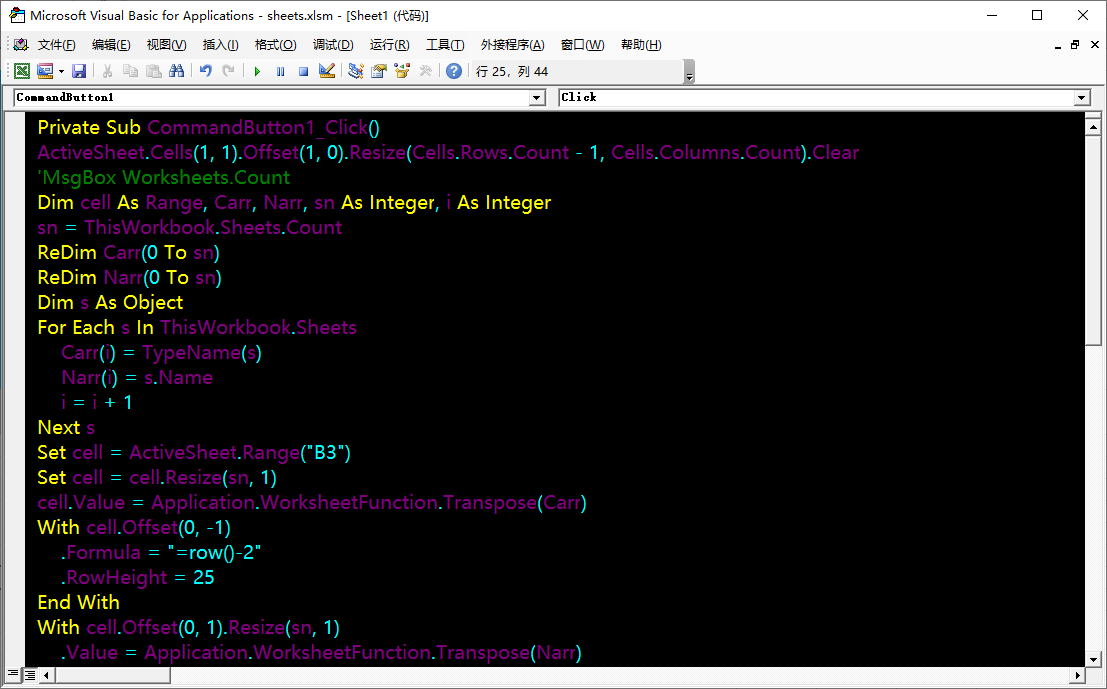Switch to Full Module View button

coord(30,675)
